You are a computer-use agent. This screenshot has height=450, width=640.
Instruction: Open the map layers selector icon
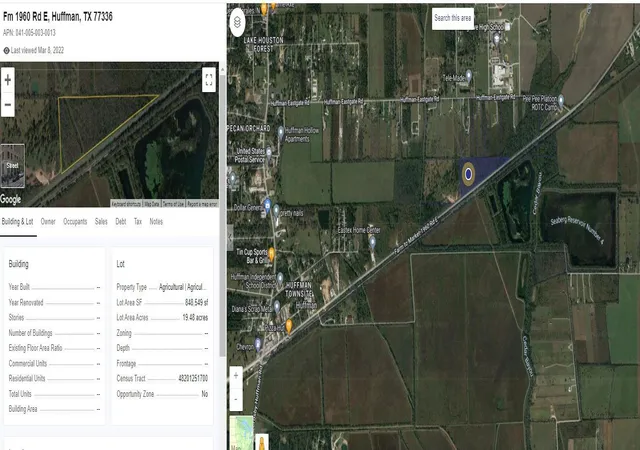238,22
